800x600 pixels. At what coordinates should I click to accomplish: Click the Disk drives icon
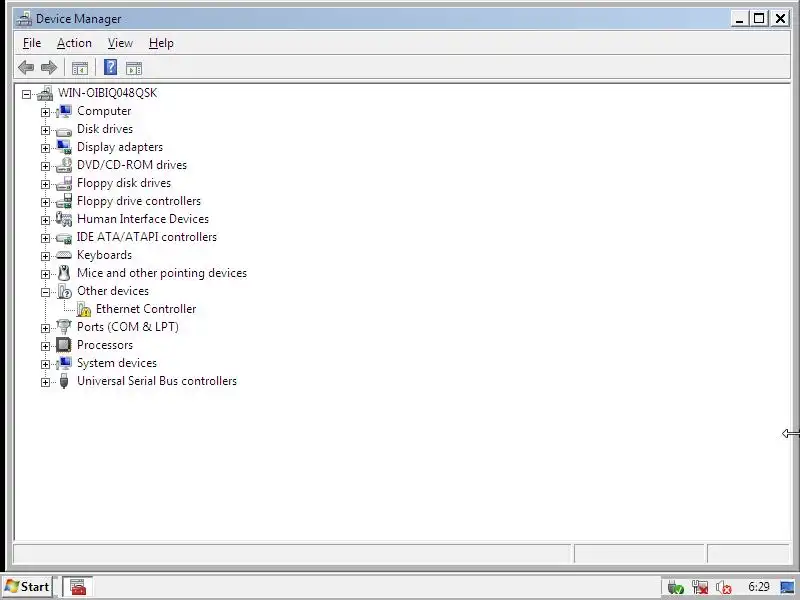(x=64, y=132)
